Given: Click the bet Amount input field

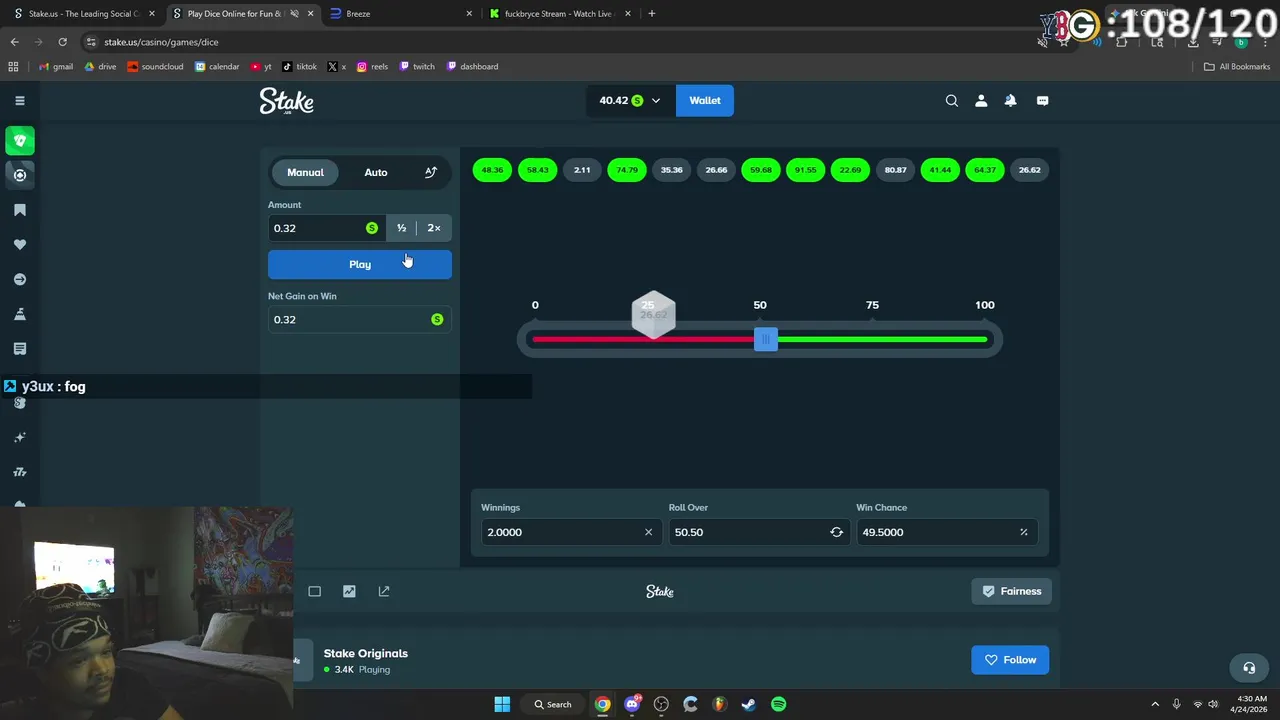Looking at the screenshot, I should [327, 228].
